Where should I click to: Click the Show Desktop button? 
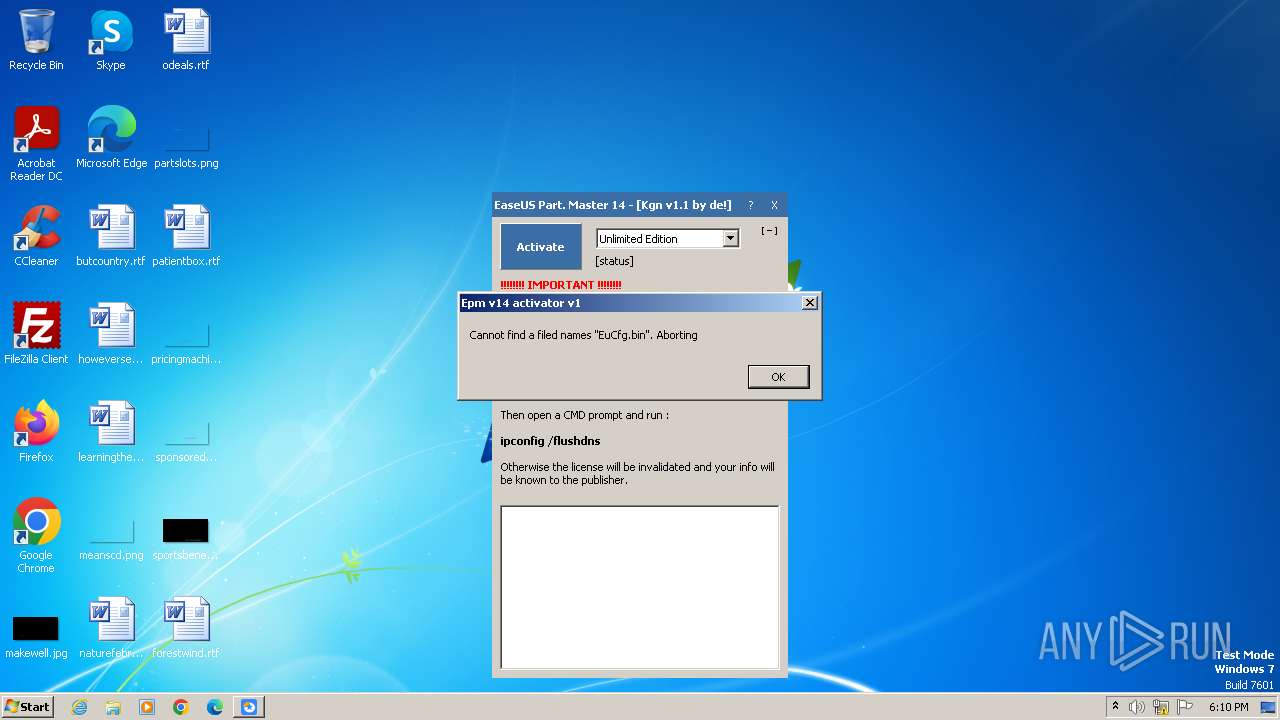click(1269, 707)
